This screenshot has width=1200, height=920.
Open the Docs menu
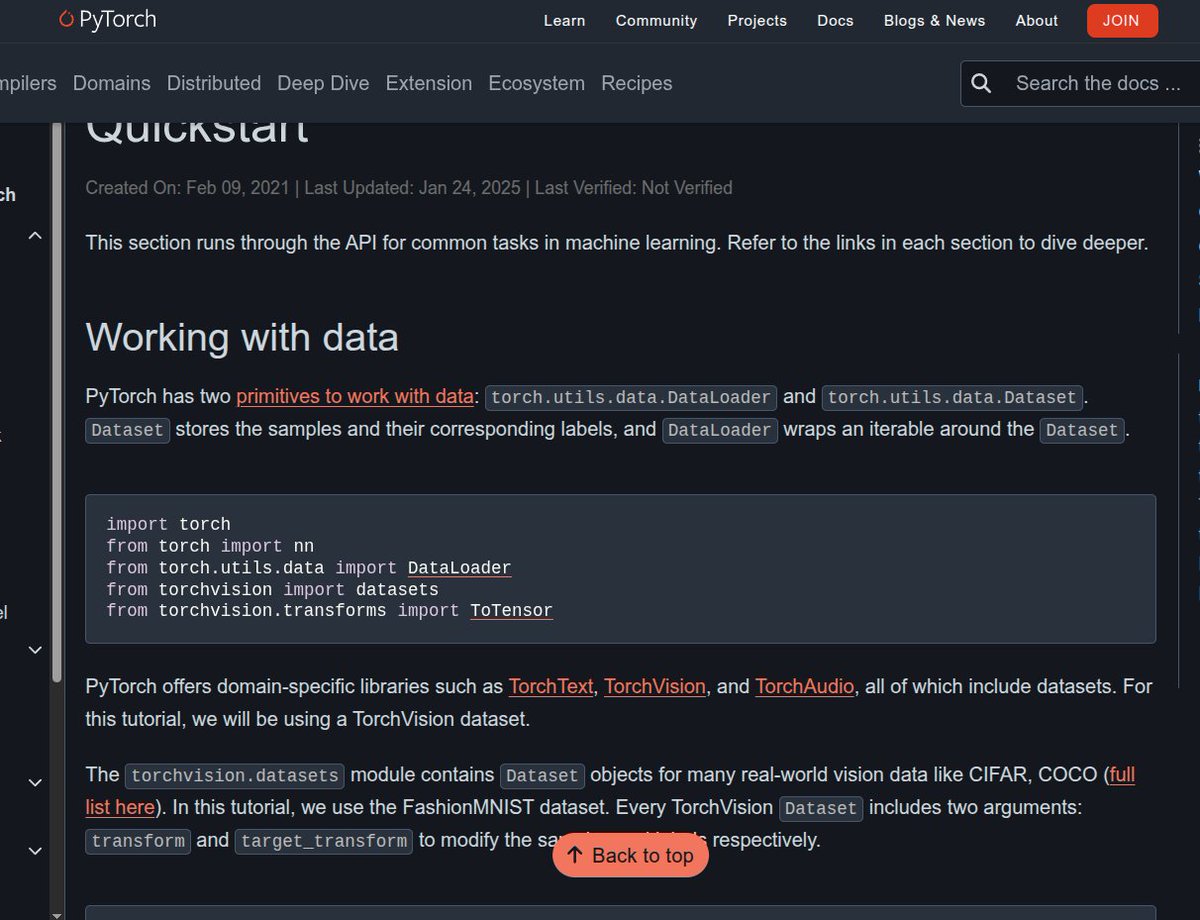click(835, 20)
